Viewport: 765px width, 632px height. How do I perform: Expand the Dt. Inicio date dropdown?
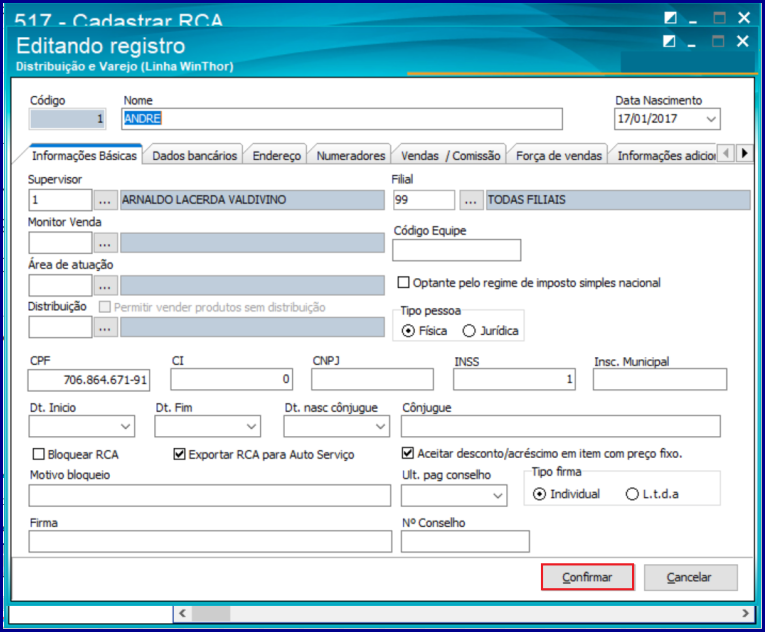[x=125, y=427]
